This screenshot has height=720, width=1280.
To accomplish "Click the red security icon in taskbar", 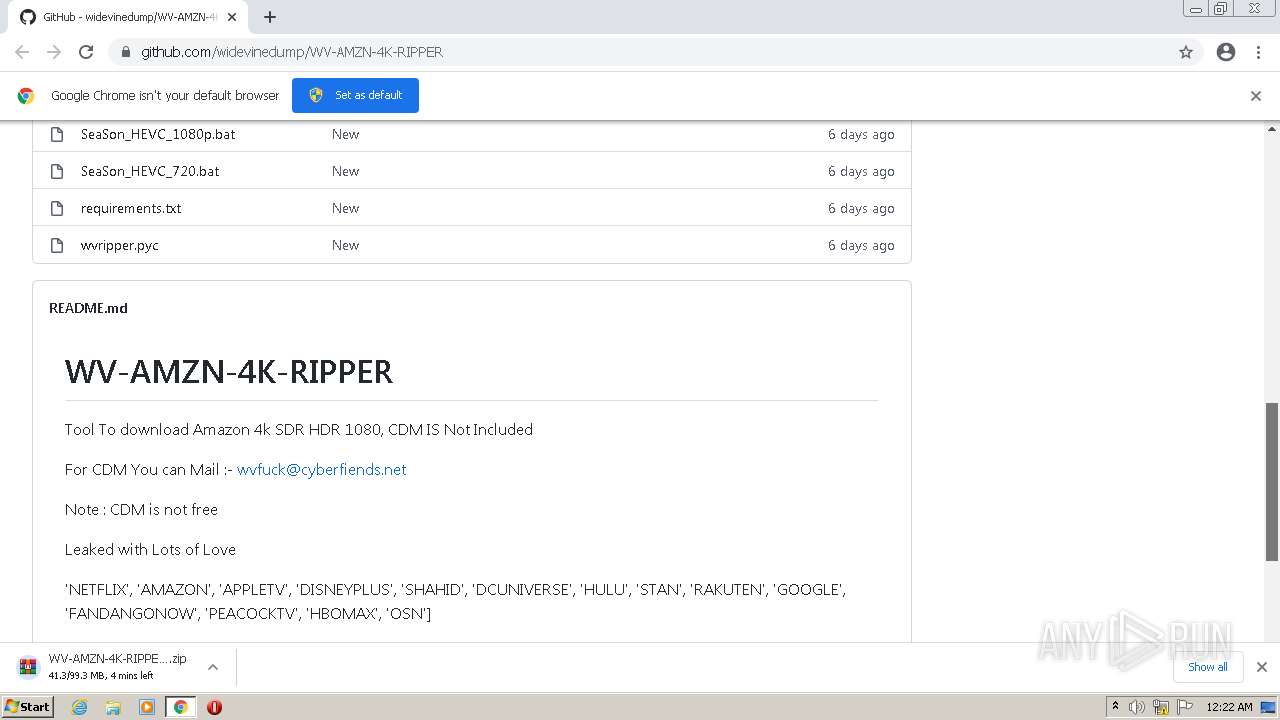I will coord(214,707).
